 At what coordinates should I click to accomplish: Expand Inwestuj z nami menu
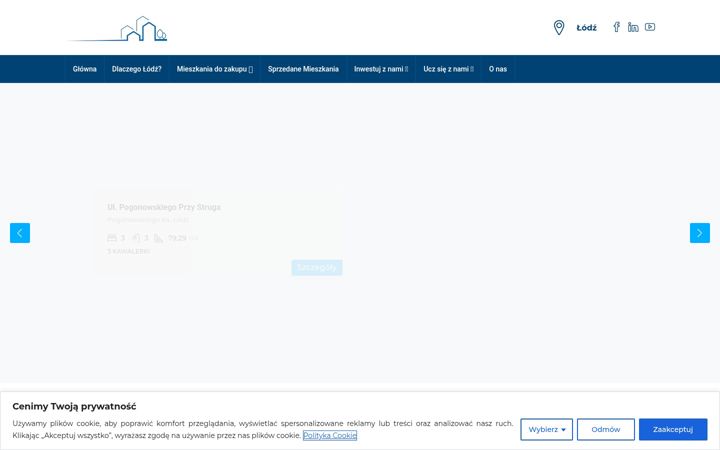[381, 69]
